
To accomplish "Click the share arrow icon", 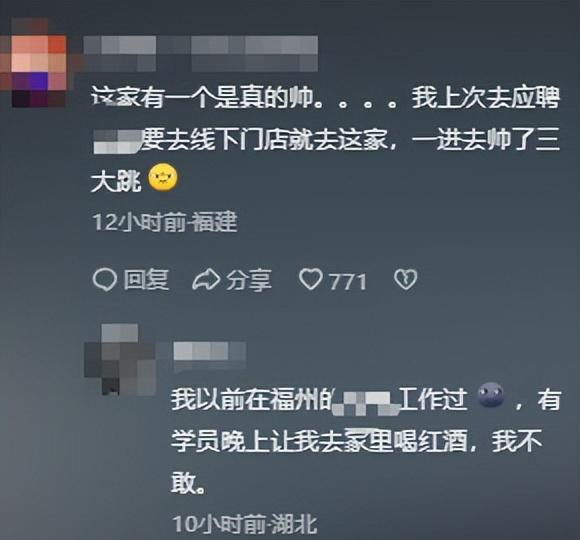I will click(206, 280).
